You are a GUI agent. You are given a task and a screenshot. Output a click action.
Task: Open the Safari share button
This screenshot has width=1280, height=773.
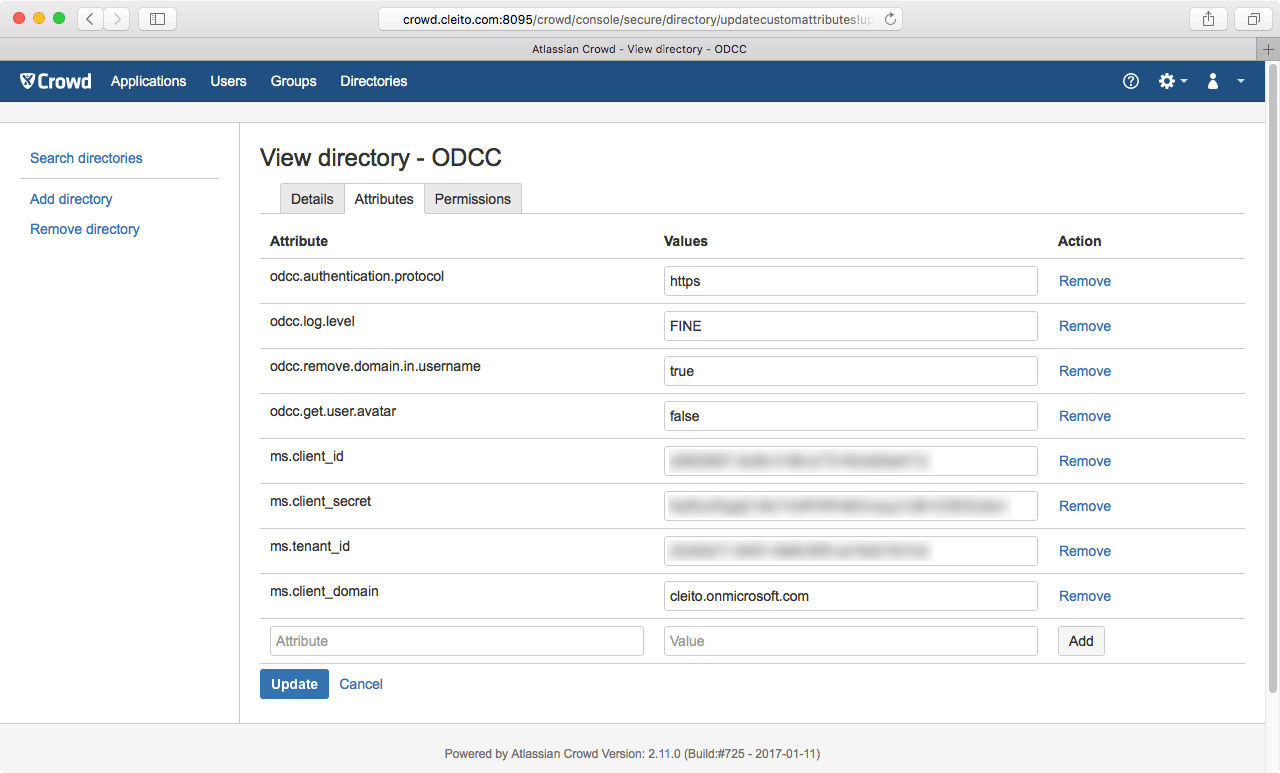1208,18
